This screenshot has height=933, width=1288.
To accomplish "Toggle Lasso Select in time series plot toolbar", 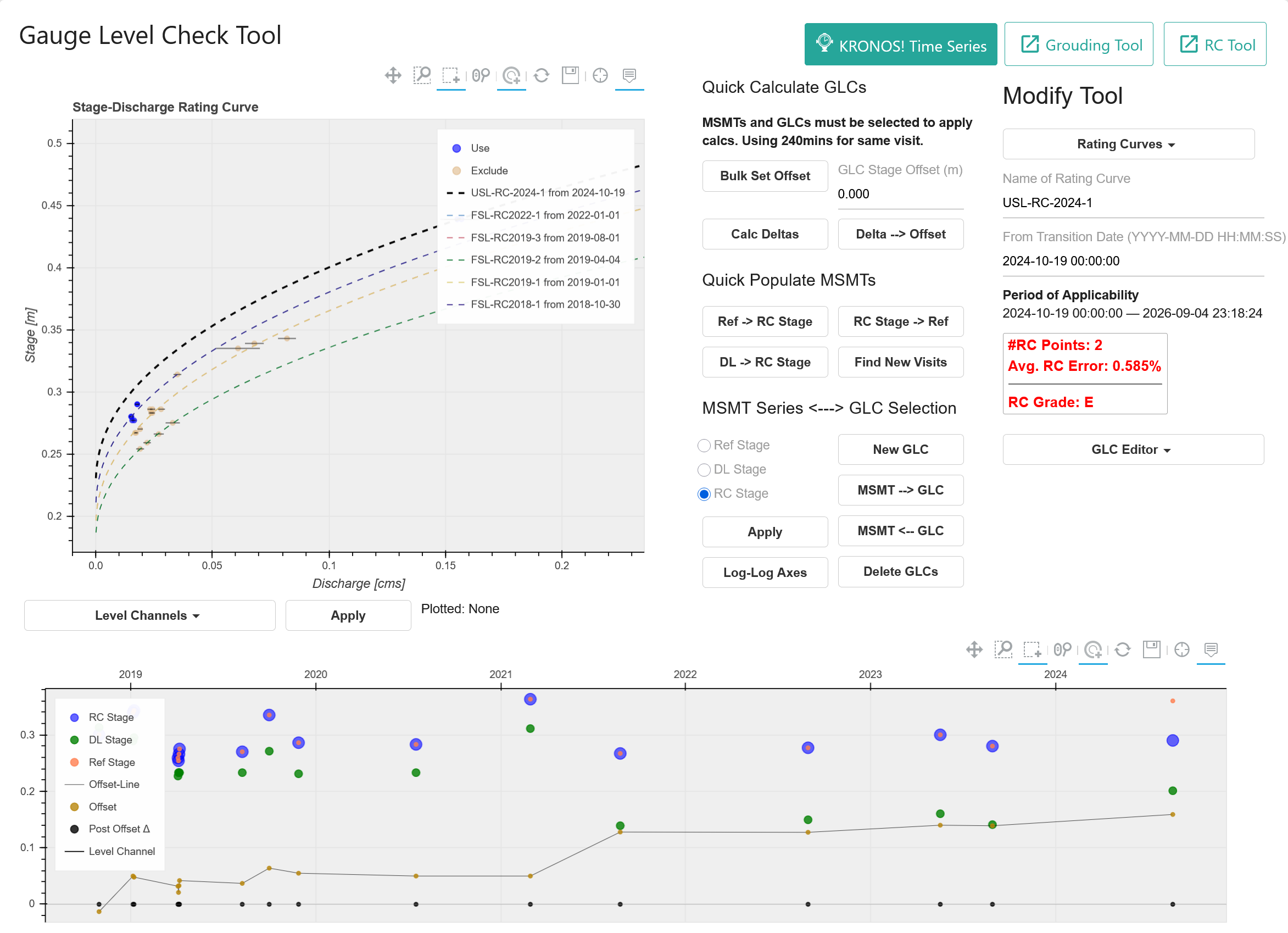I will click(1093, 649).
